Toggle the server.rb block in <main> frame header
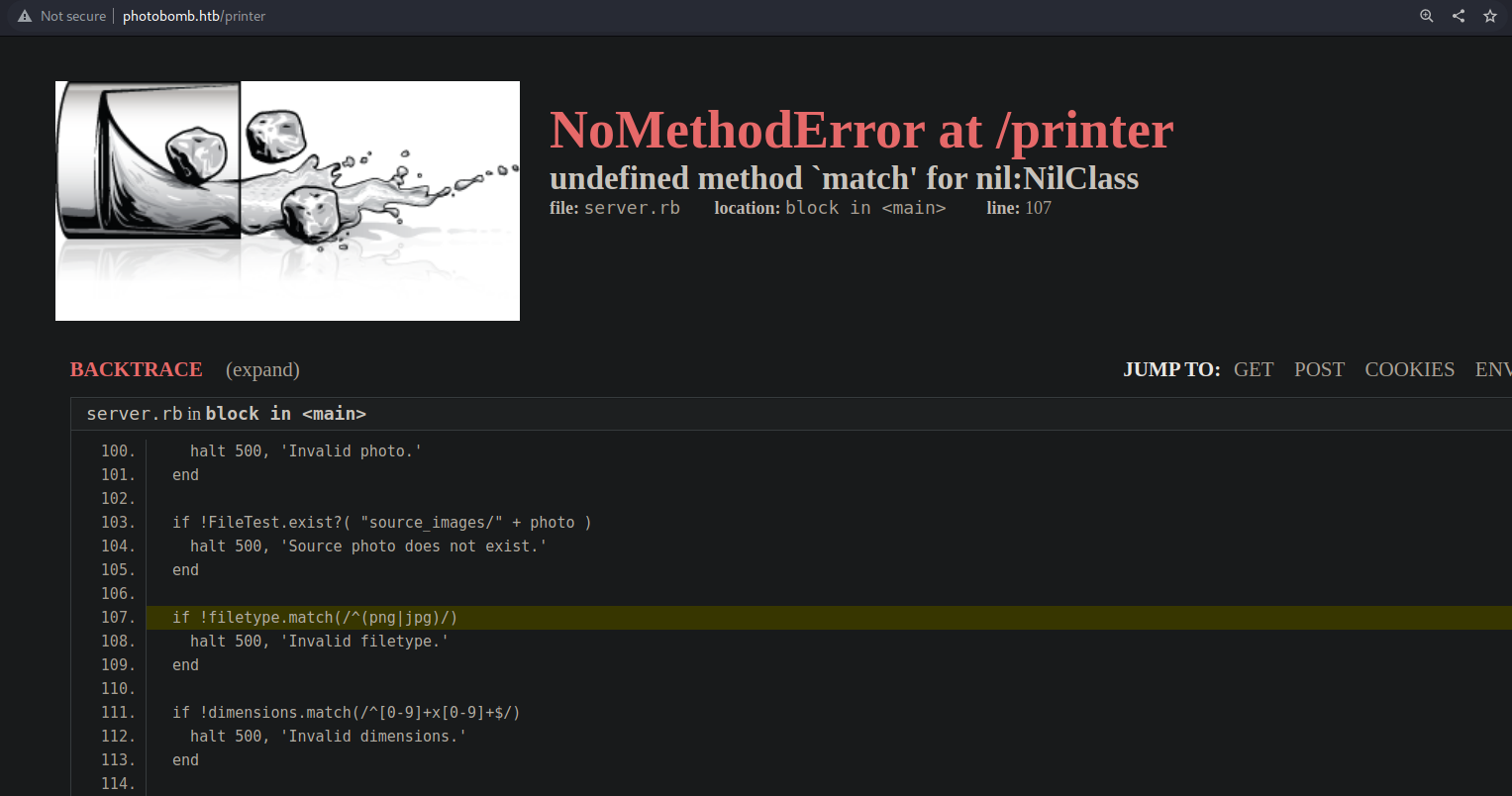 pos(227,414)
